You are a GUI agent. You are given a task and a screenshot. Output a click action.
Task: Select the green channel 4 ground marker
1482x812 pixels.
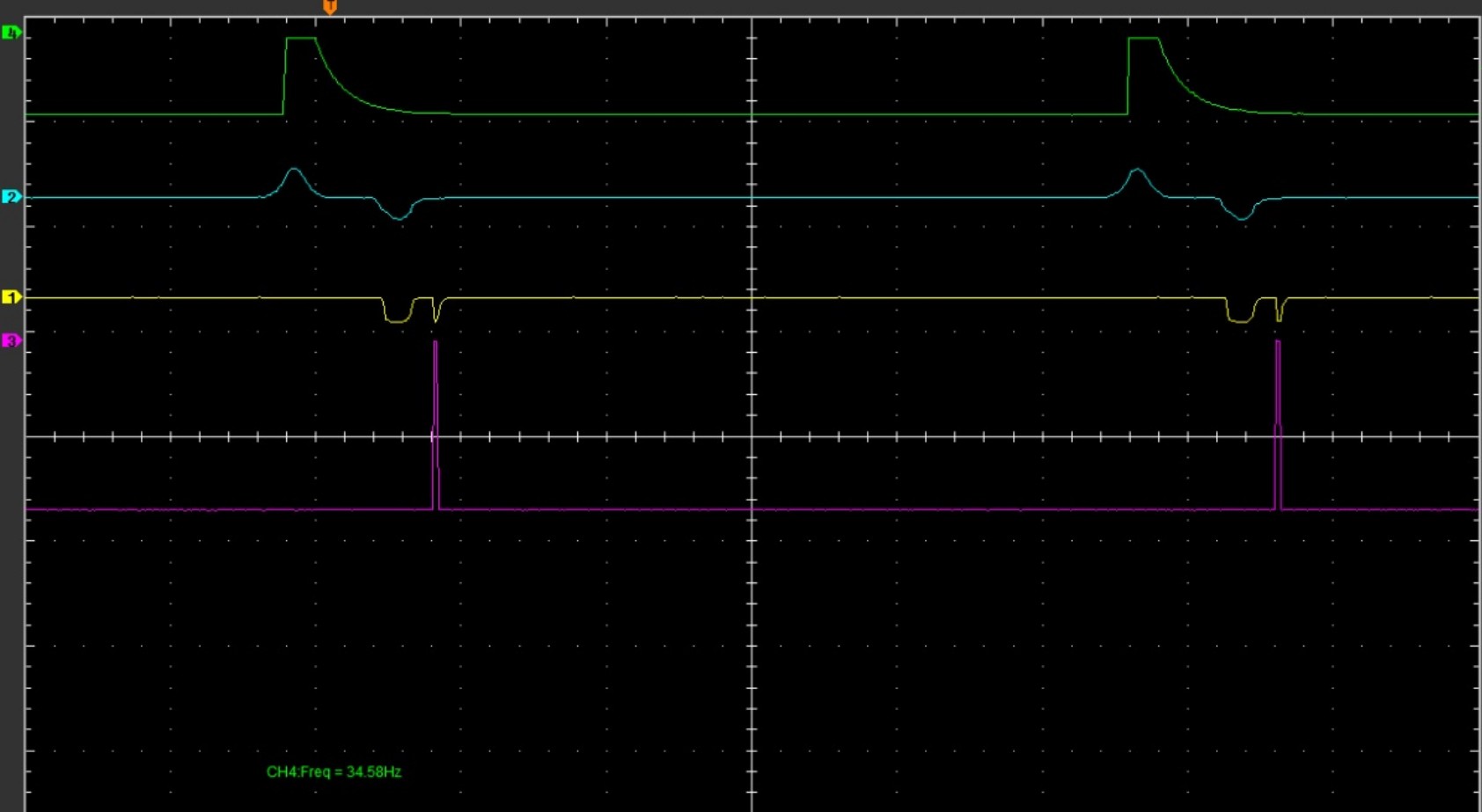11,33
